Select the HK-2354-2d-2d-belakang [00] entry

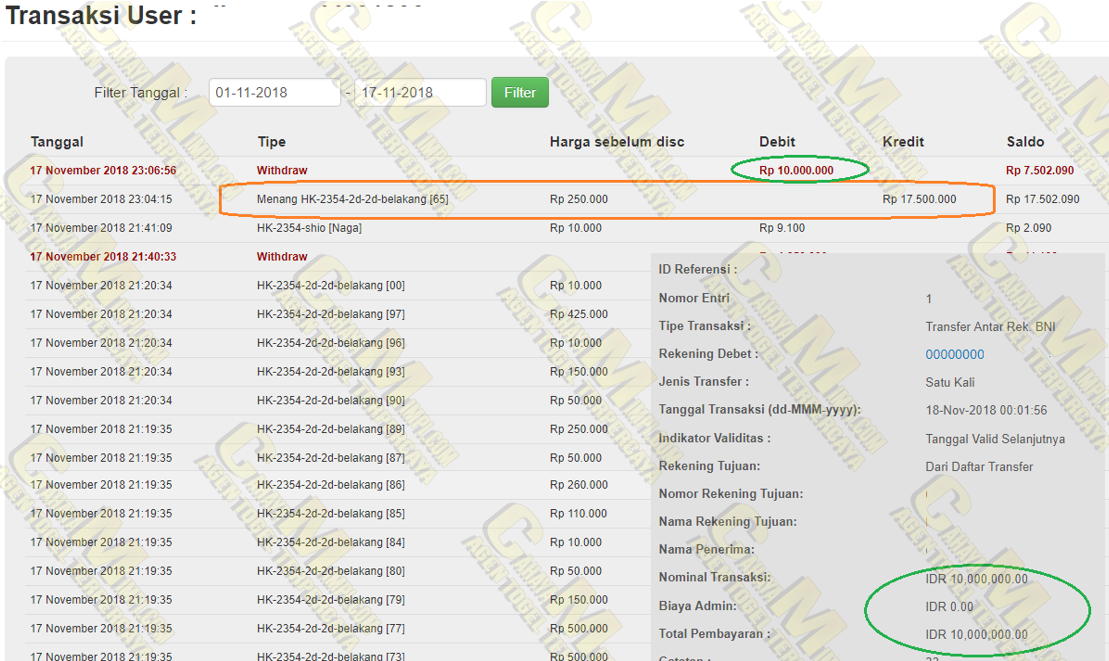pos(330,286)
